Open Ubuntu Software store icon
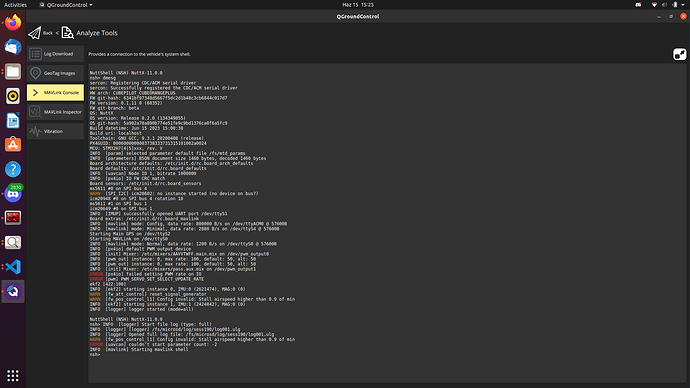Viewport: 690px width, 388px height. [x=13, y=145]
